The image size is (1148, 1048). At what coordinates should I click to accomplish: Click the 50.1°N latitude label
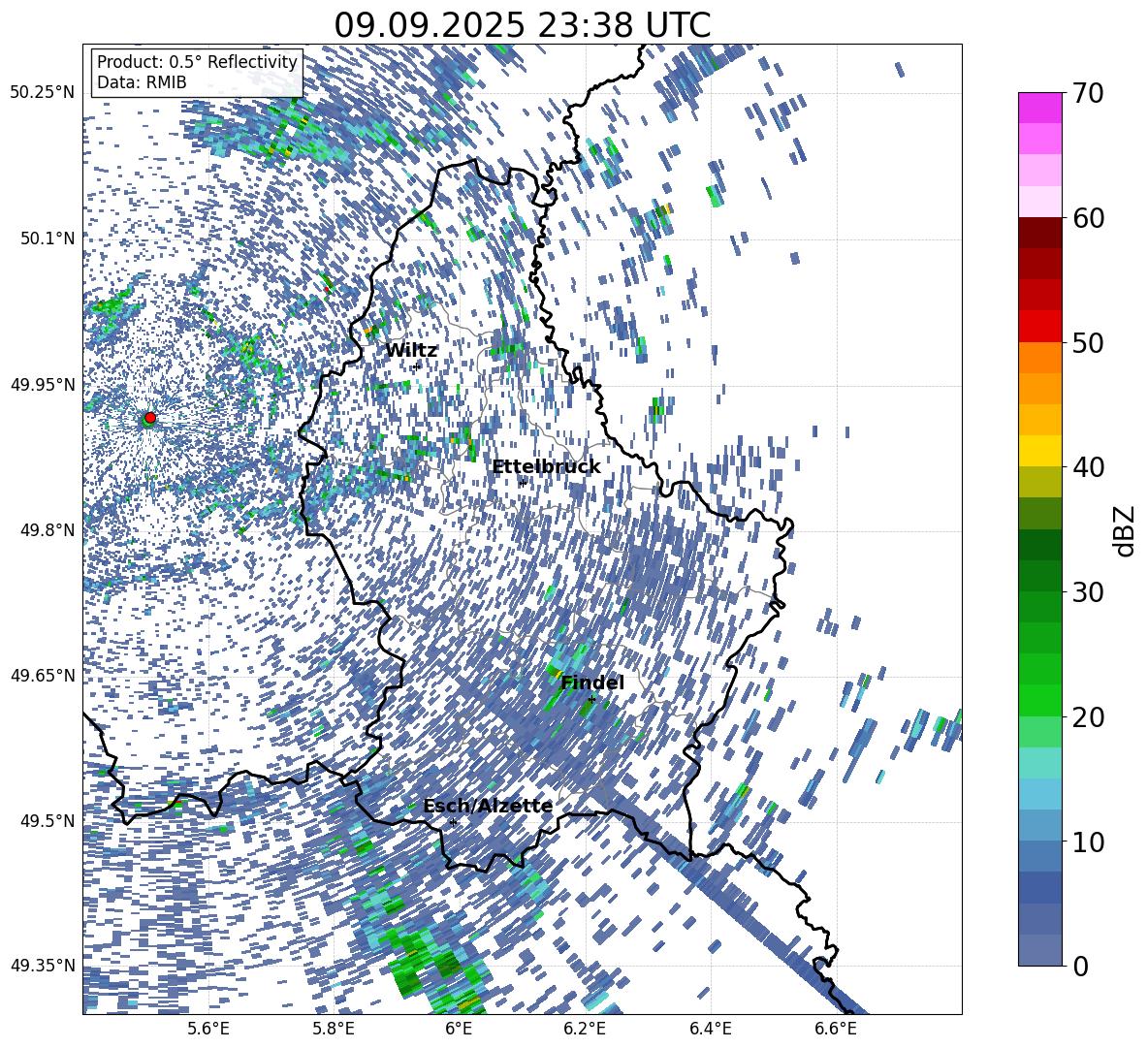(x=48, y=238)
